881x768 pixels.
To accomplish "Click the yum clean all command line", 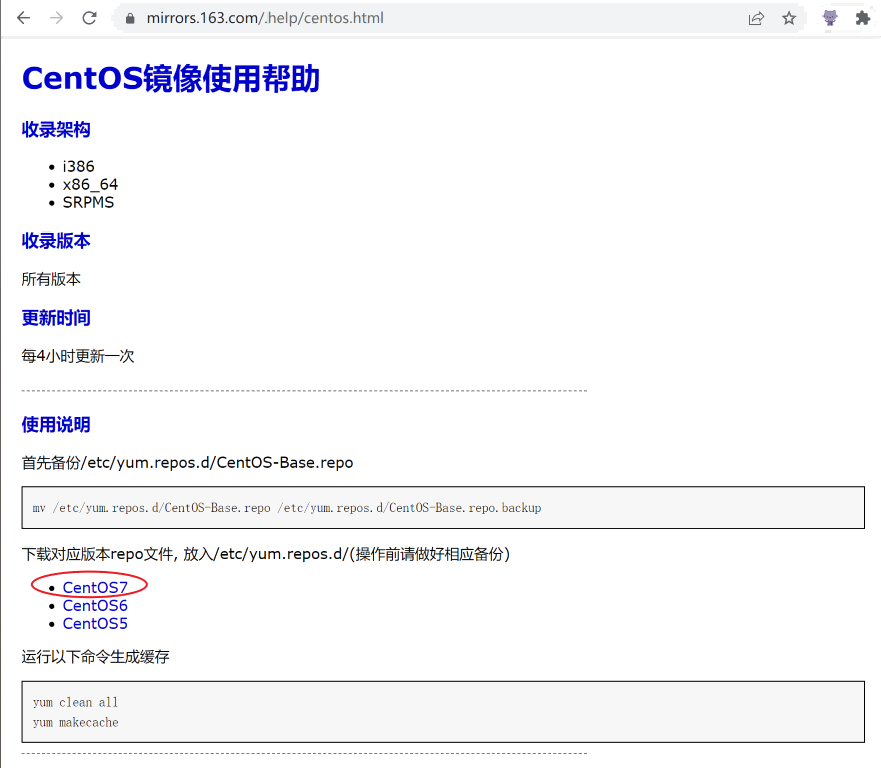I will [75, 702].
